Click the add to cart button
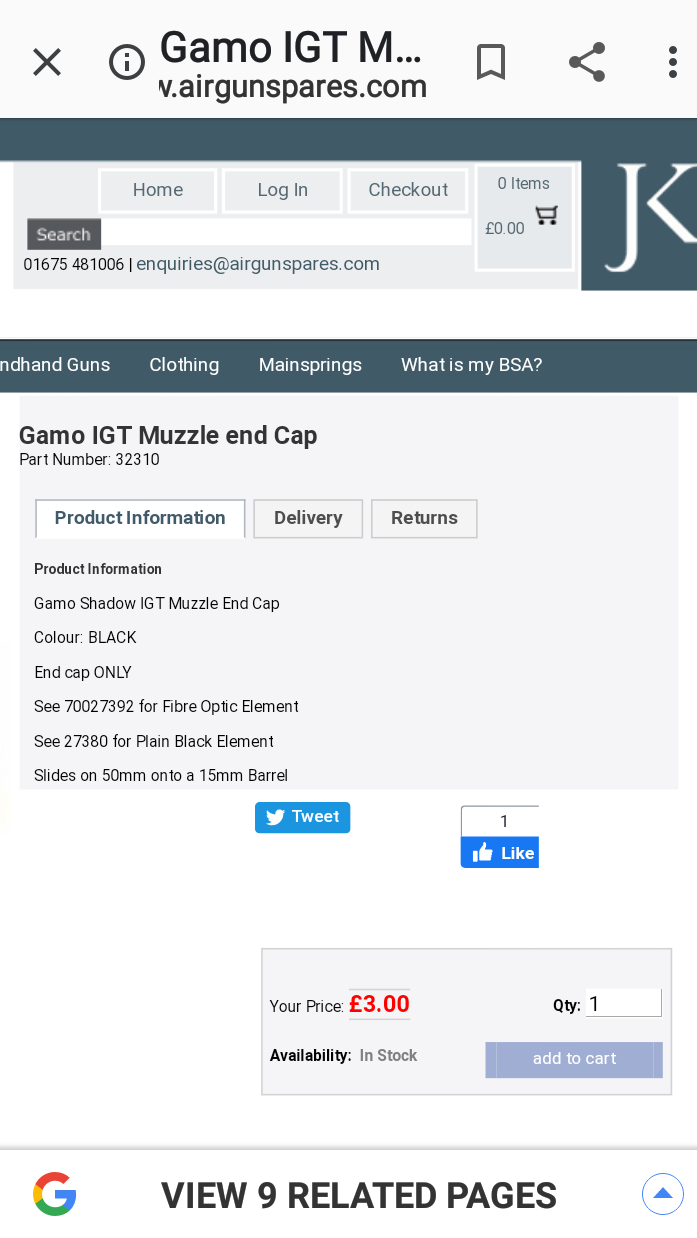This screenshot has width=697, height=1238. [x=574, y=1059]
